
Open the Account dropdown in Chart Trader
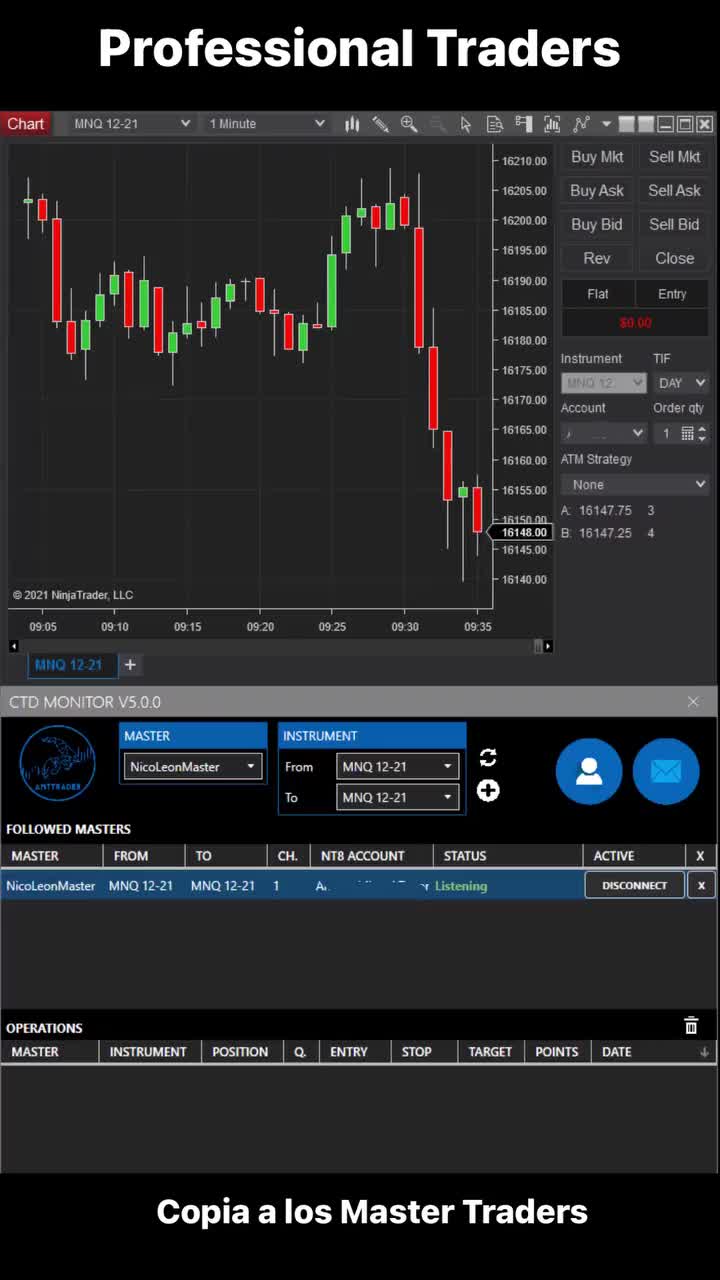(x=604, y=433)
